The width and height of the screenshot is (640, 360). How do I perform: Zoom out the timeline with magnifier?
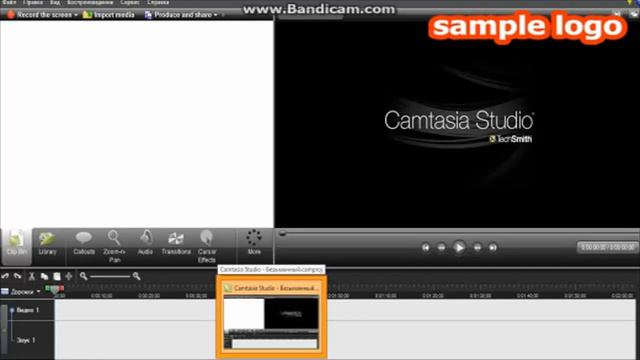(84, 276)
